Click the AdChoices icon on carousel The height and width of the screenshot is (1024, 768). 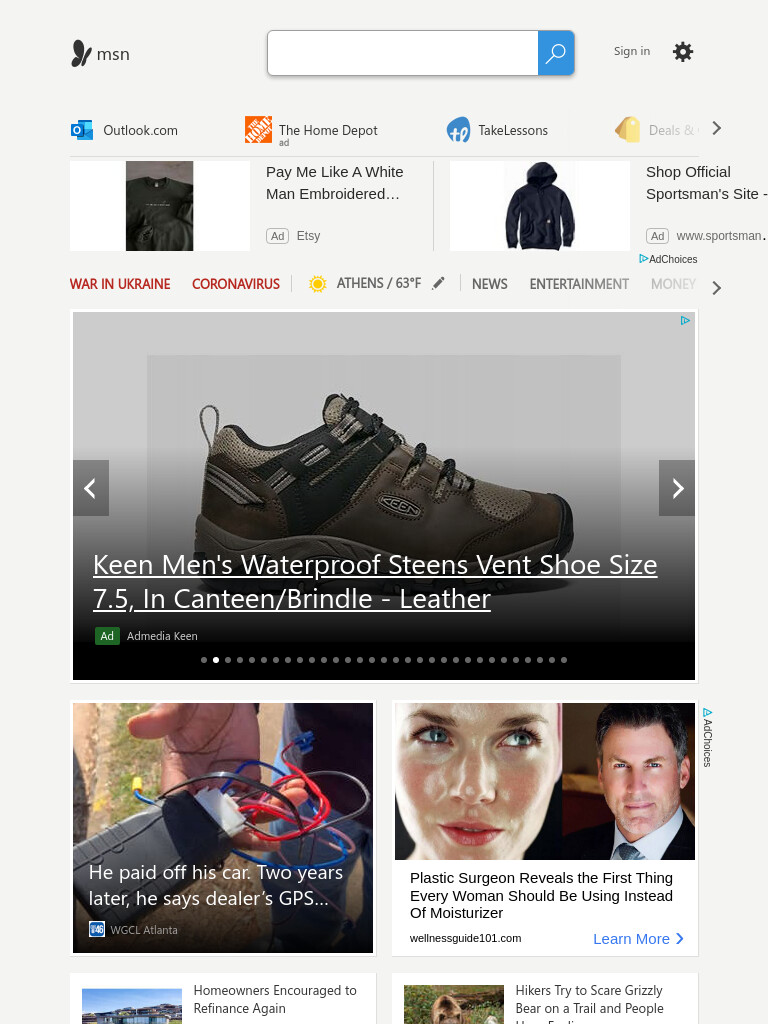click(x=684, y=320)
